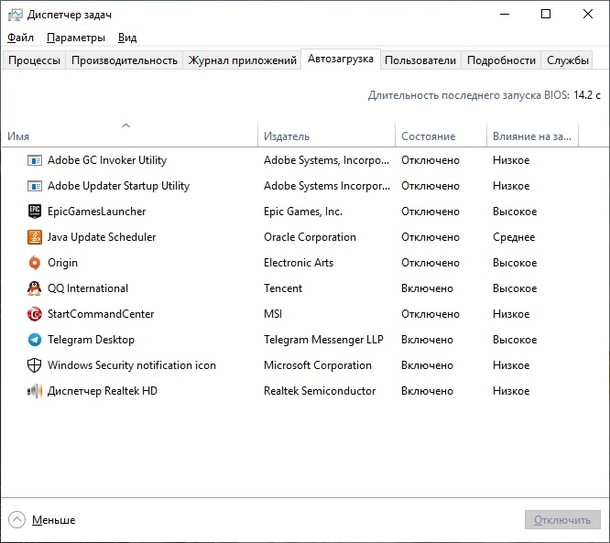Select the StartCommandCenter MSI icon
610x543 pixels.
(x=35, y=314)
